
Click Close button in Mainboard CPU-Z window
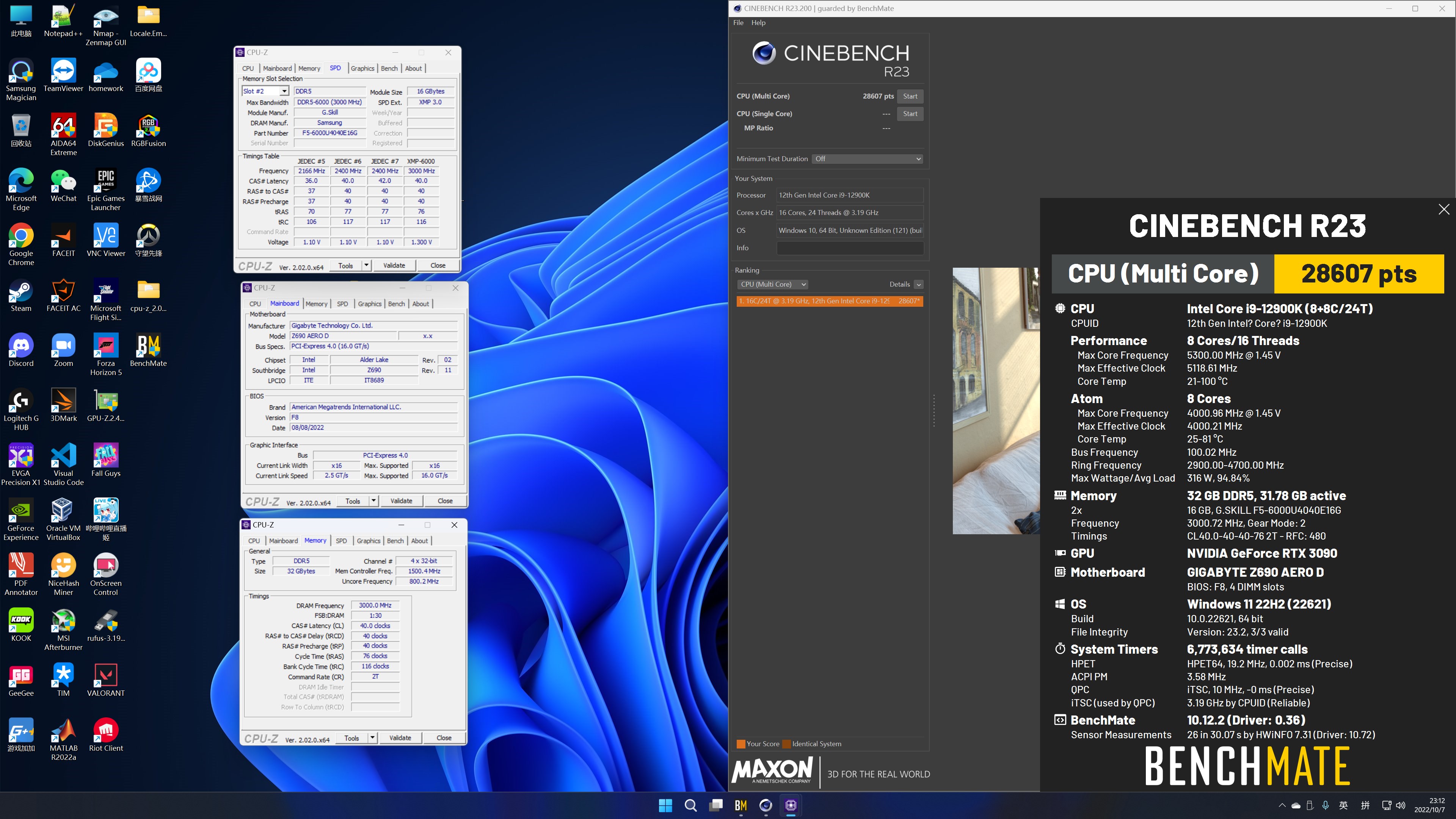point(445,501)
